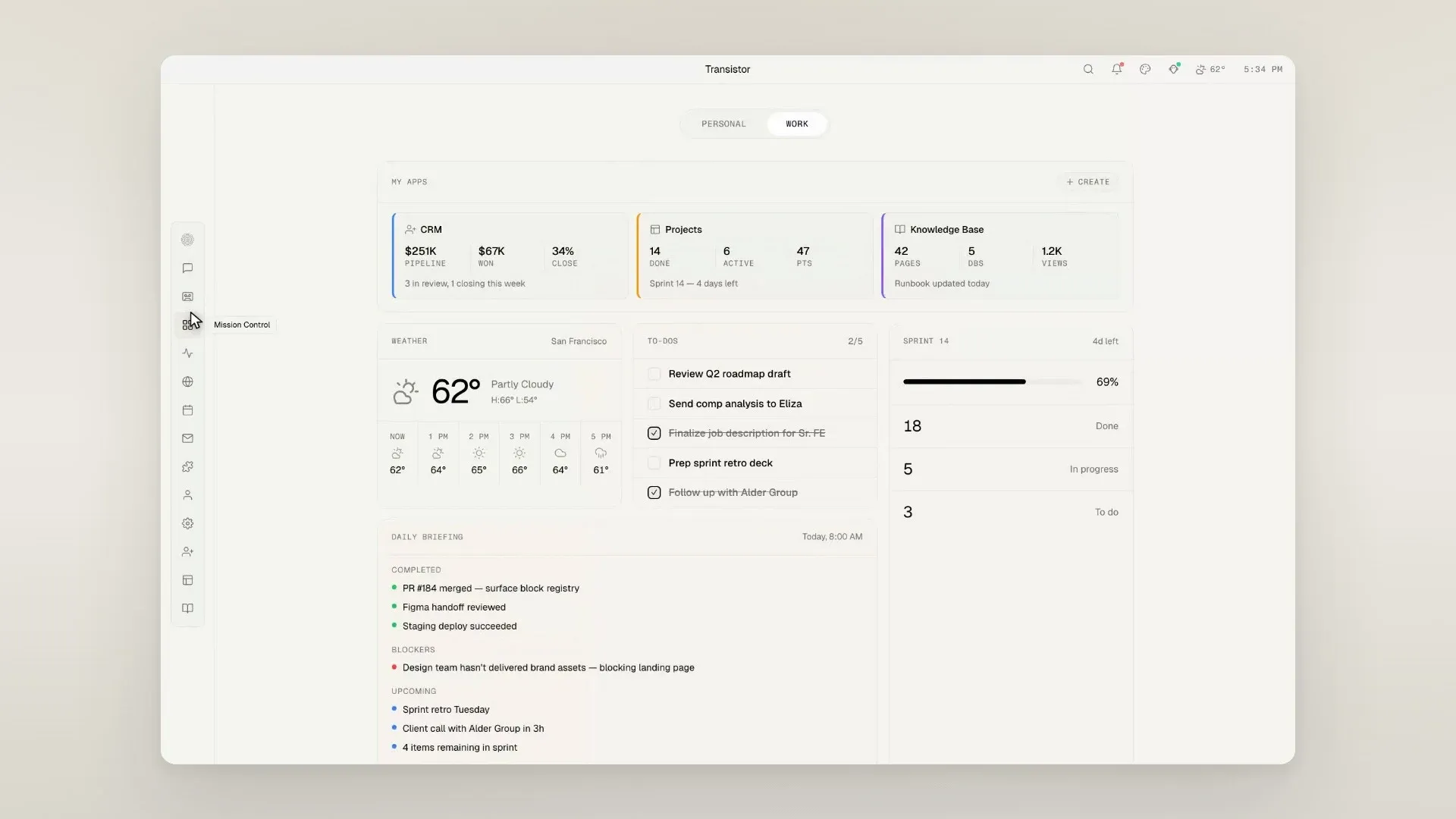
Task: Click the Create button in My Apps
Action: pos(1087,182)
